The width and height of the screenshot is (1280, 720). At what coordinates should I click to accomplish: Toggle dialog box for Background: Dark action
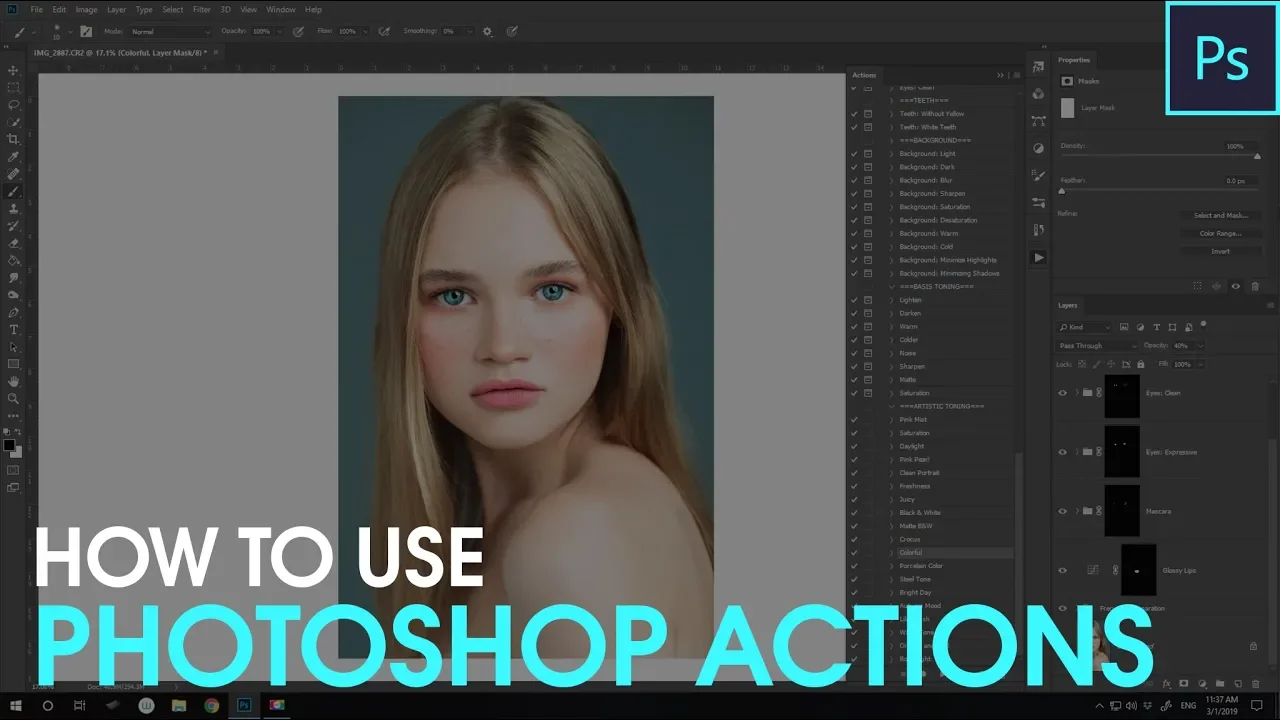coord(868,167)
